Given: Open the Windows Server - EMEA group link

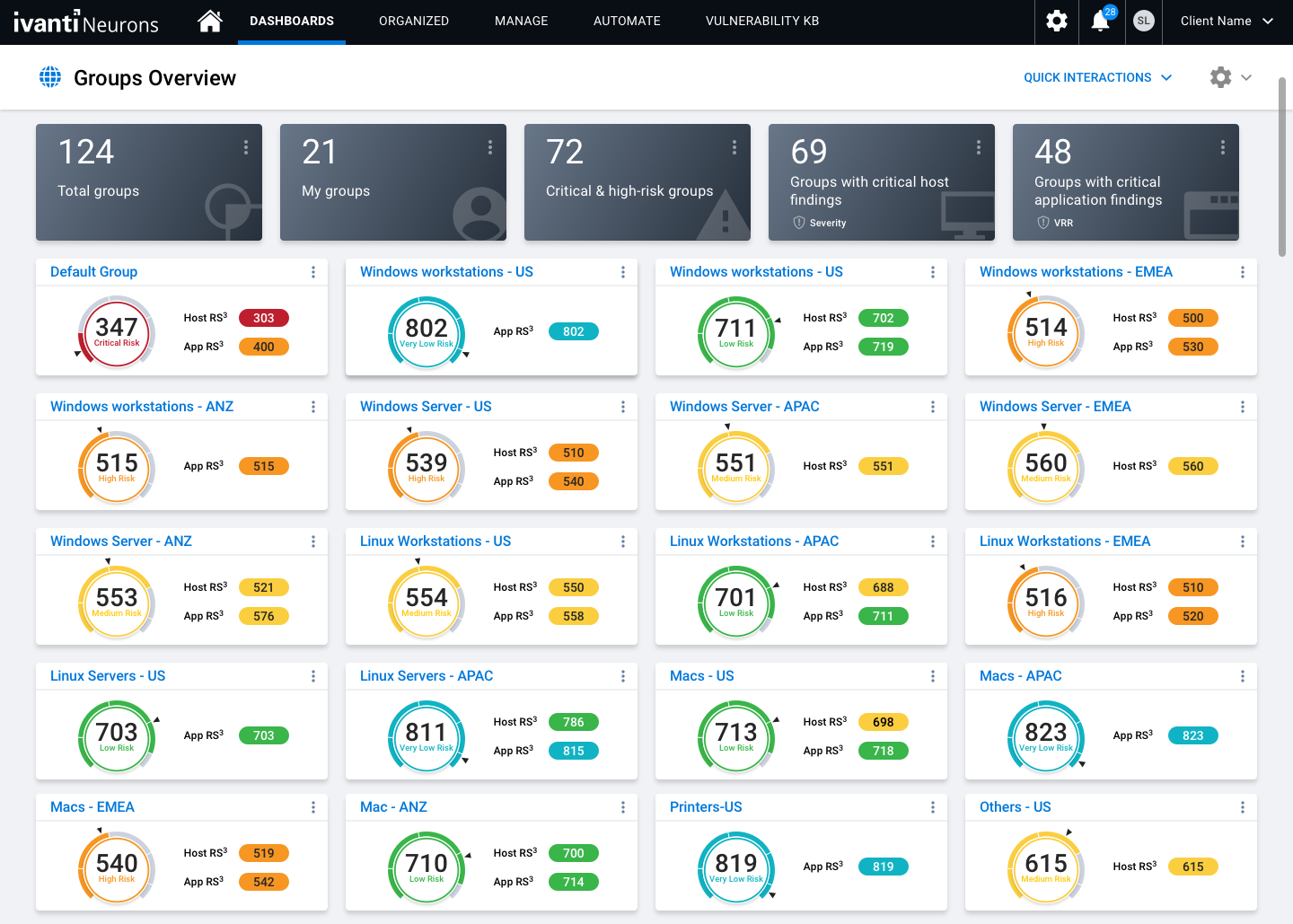Looking at the screenshot, I should click(1055, 406).
